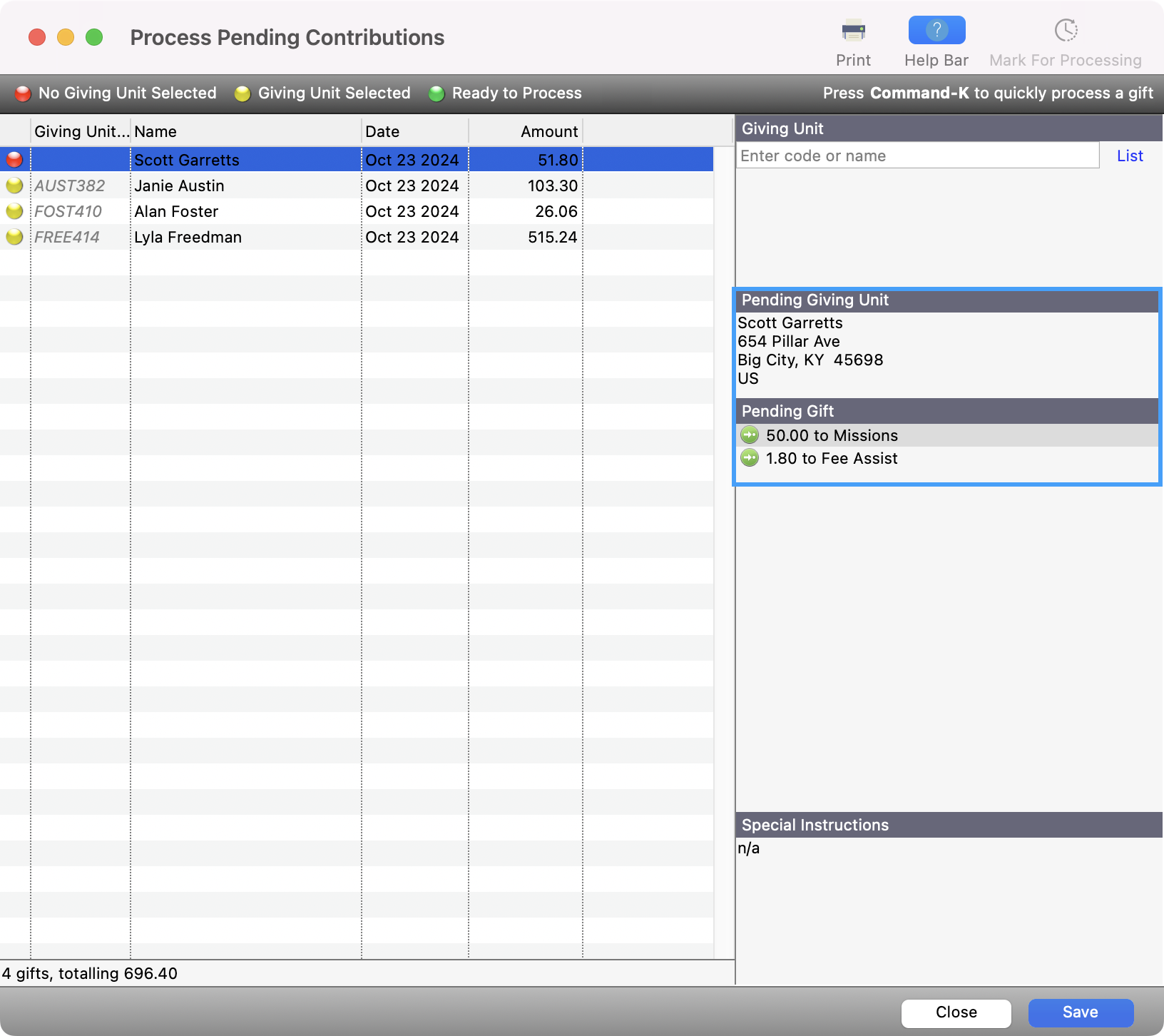Select the AUST382 giving unit code cell
This screenshot has height=1036, width=1164.
(70, 186)
